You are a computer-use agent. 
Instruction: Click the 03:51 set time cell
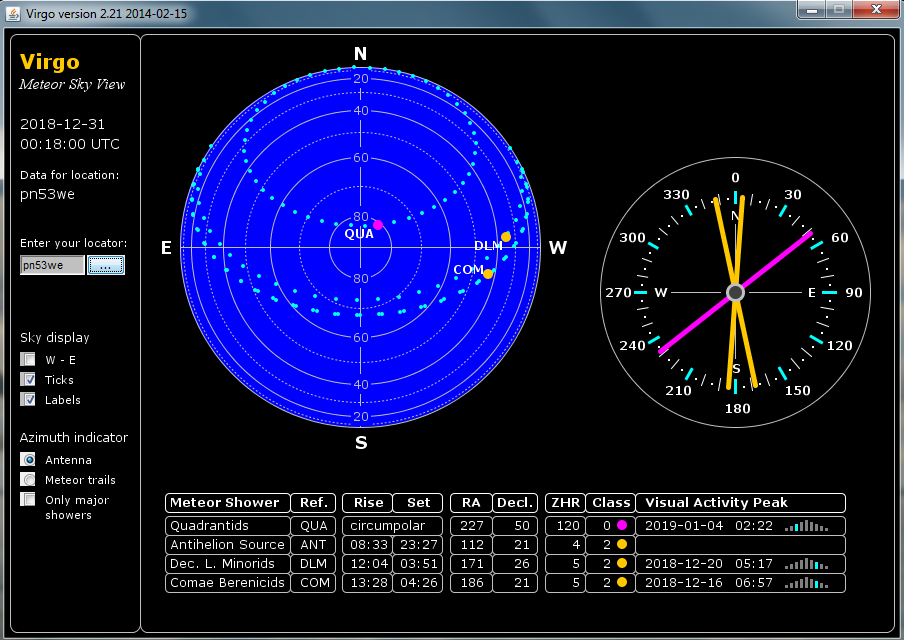pyautogui.click(x=418, y=564)
